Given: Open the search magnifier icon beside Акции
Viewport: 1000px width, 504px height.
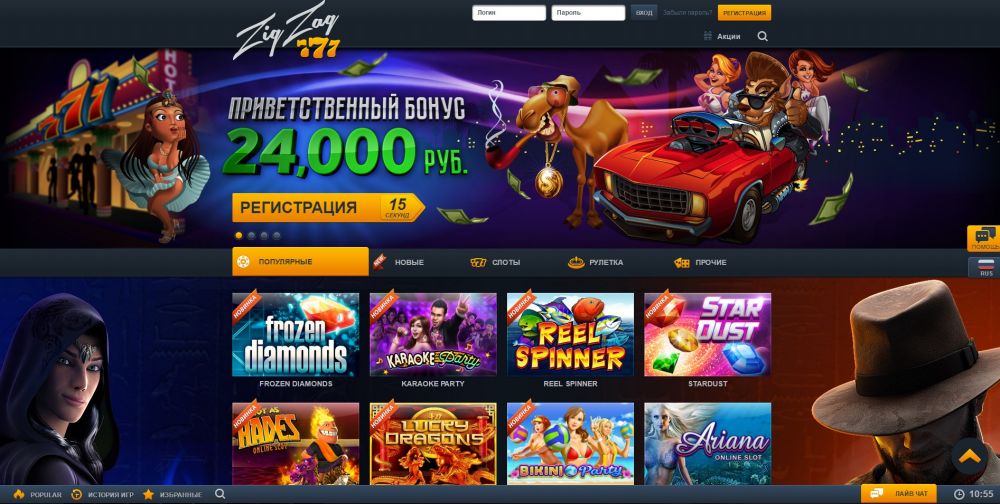Looking at the screenshot, I should [x=762, y=36].
